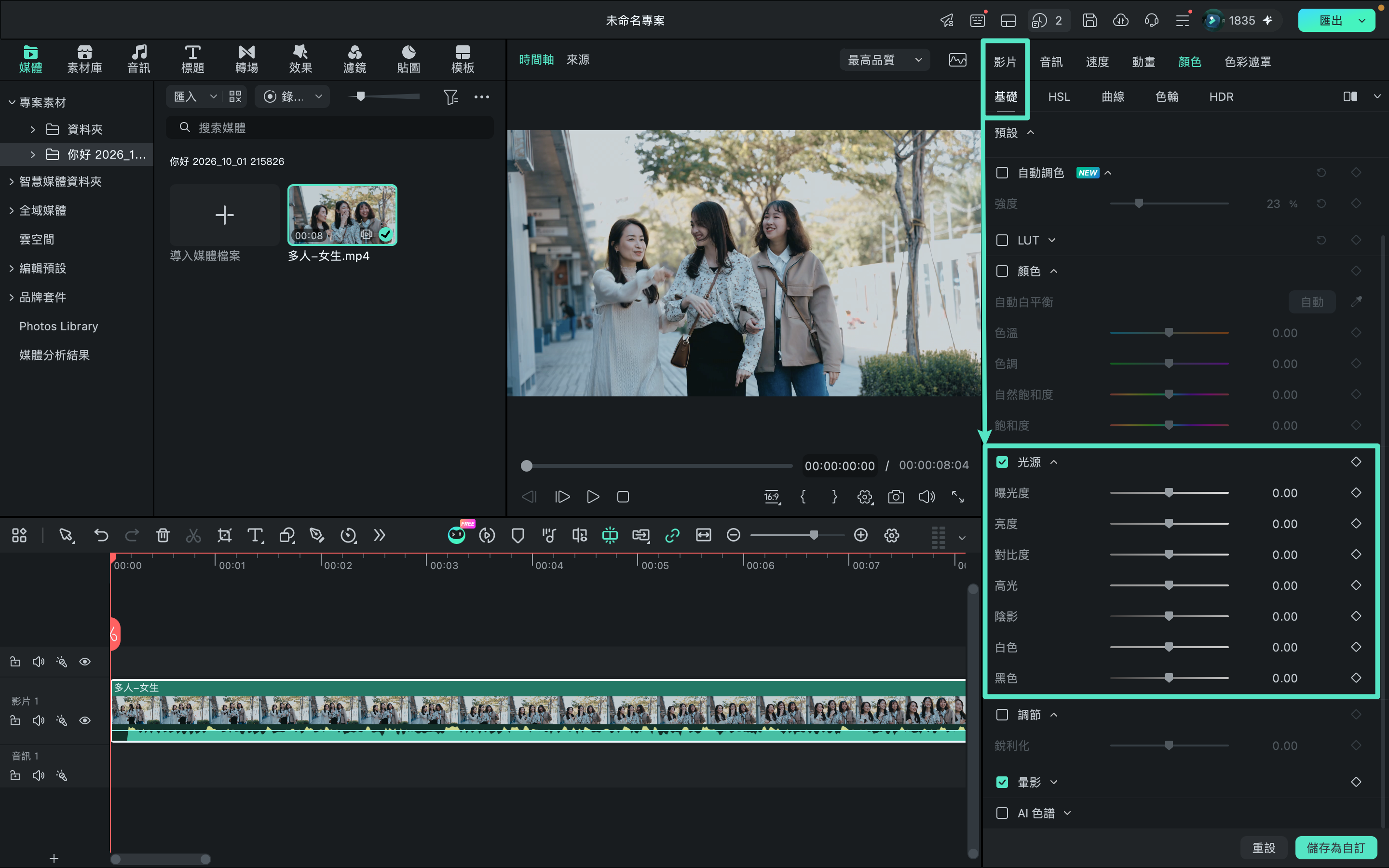
Task: Click the filter icon in media panel
Action: pyautogui.click(x=450, y=96)
